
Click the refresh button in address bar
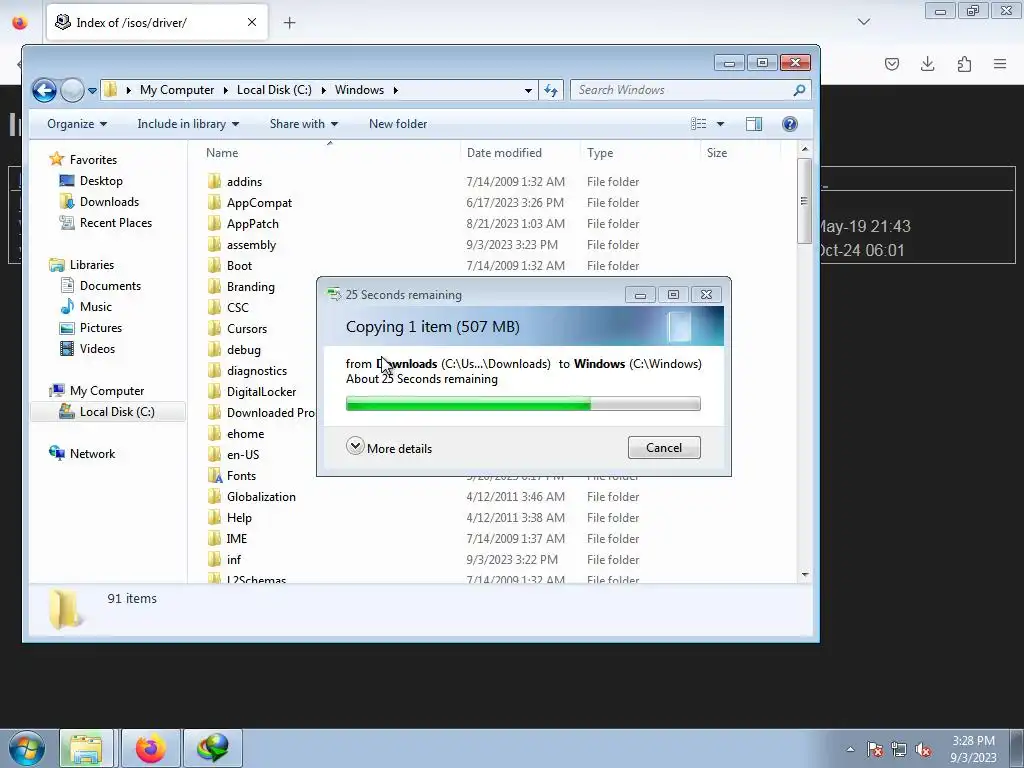(551, 90)
